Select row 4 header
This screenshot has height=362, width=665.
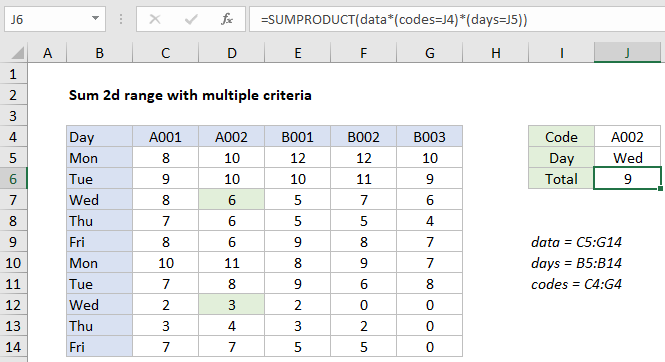[13, 137]
